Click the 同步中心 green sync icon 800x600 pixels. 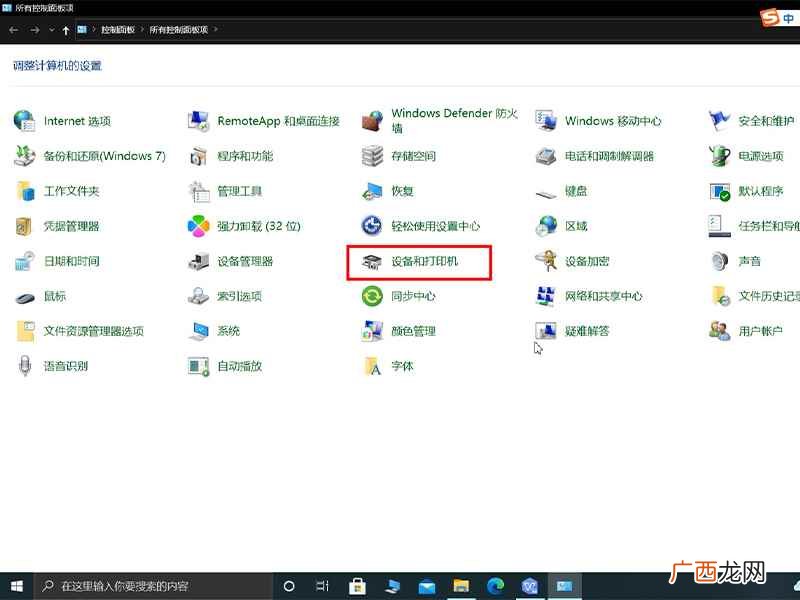coord(372,296)
